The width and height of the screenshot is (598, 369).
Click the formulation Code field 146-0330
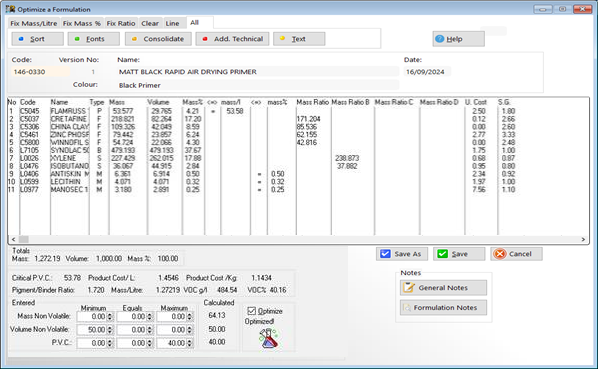[40, 72]
